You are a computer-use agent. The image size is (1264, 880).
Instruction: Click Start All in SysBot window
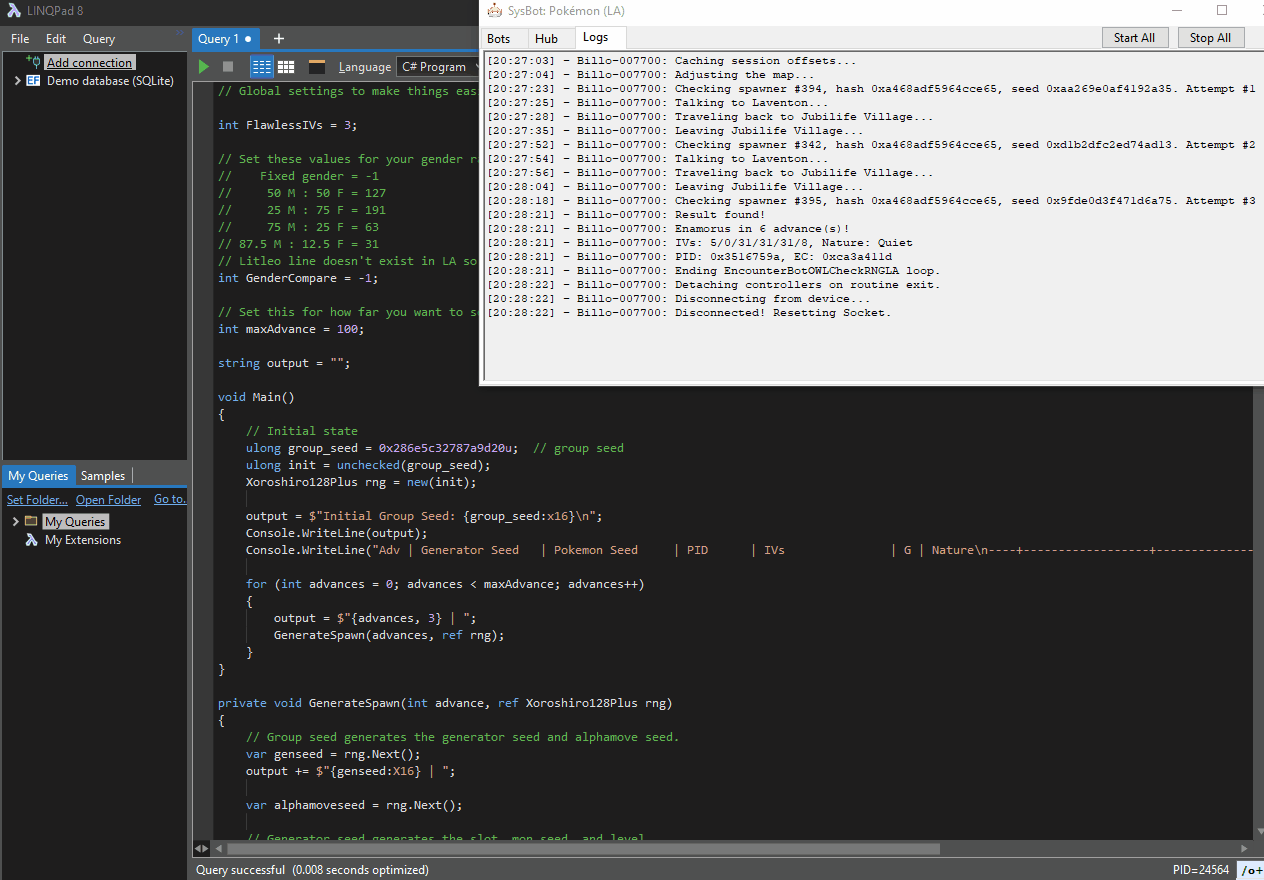(x=1134, y=37)
